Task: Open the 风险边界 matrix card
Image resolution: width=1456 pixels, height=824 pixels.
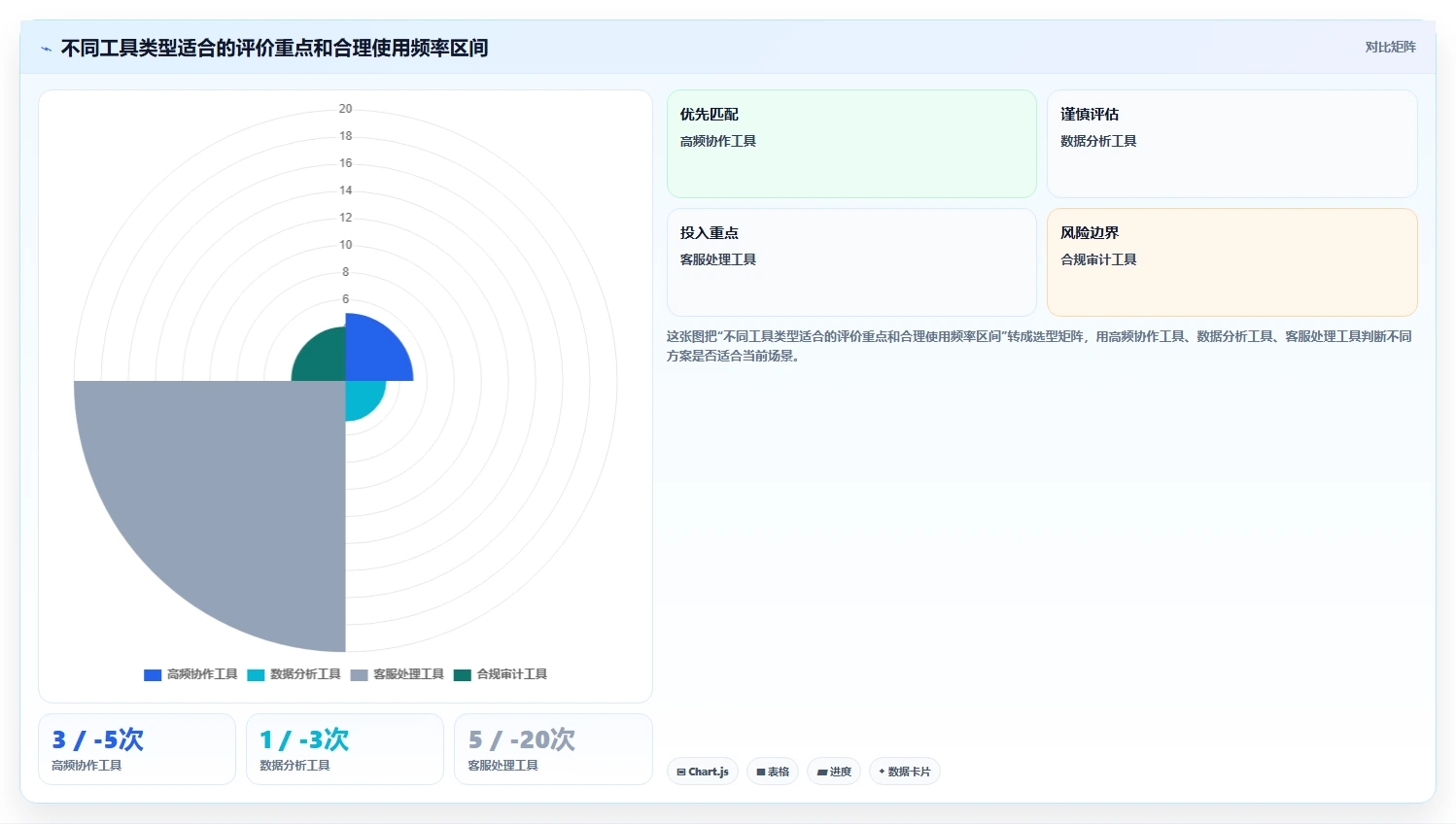Action: 1231,262
